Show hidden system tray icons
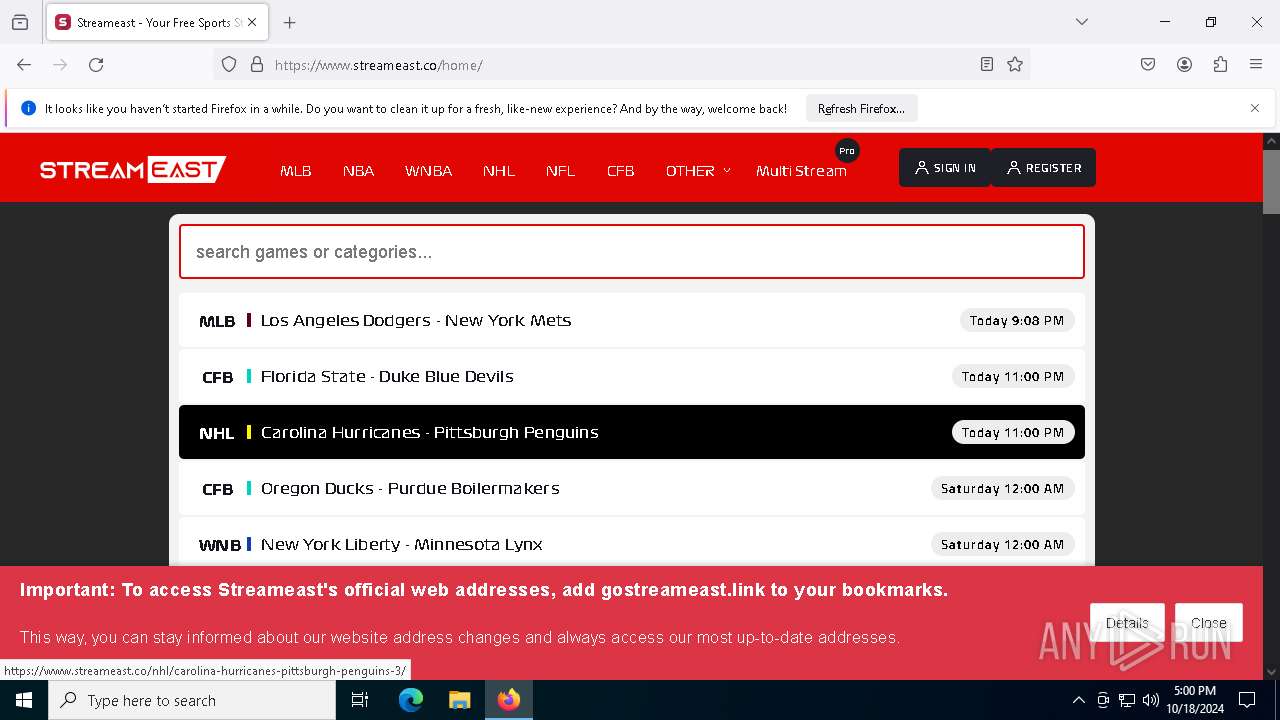 1078,700
